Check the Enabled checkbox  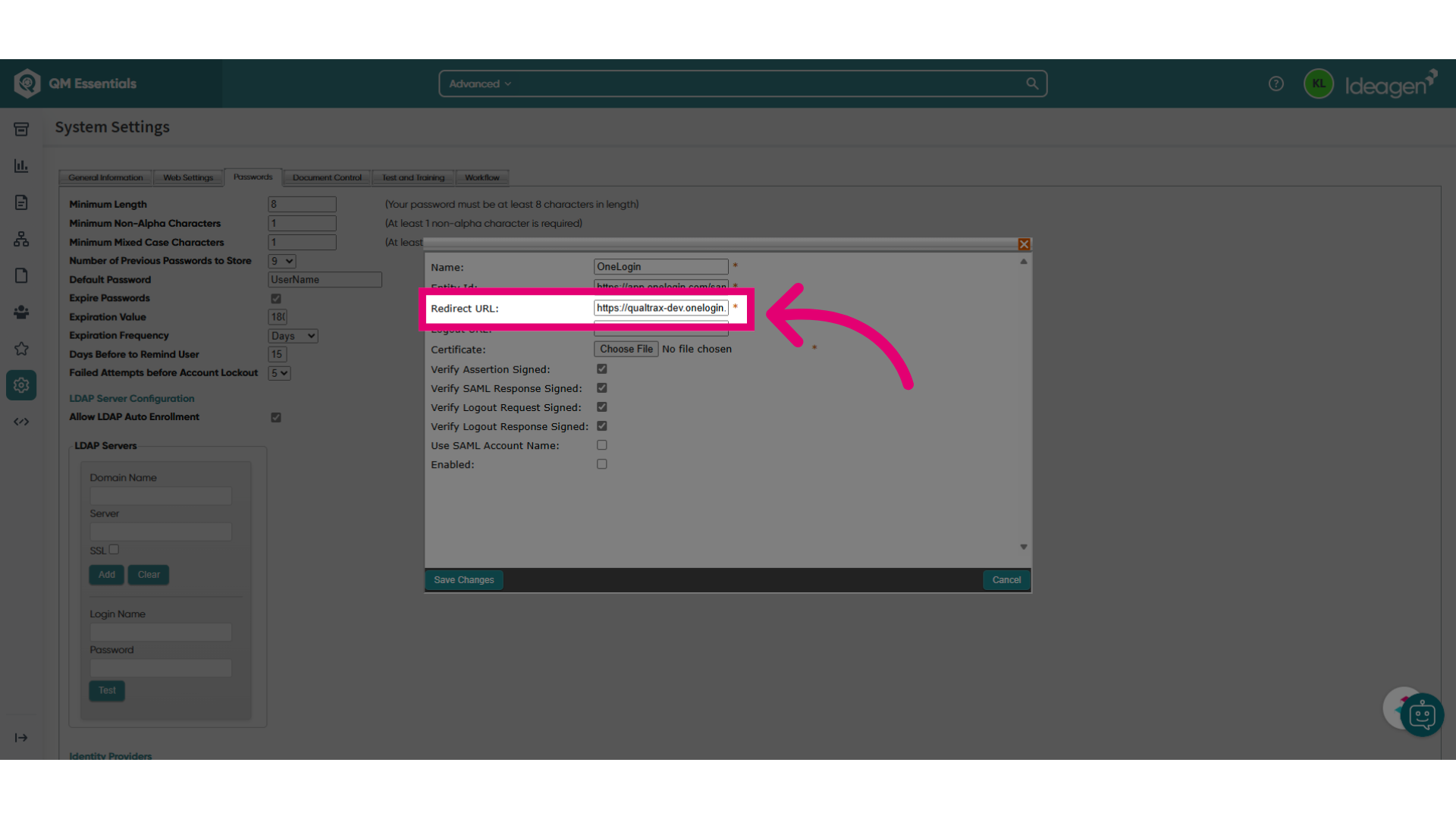[x=602, y=464]
